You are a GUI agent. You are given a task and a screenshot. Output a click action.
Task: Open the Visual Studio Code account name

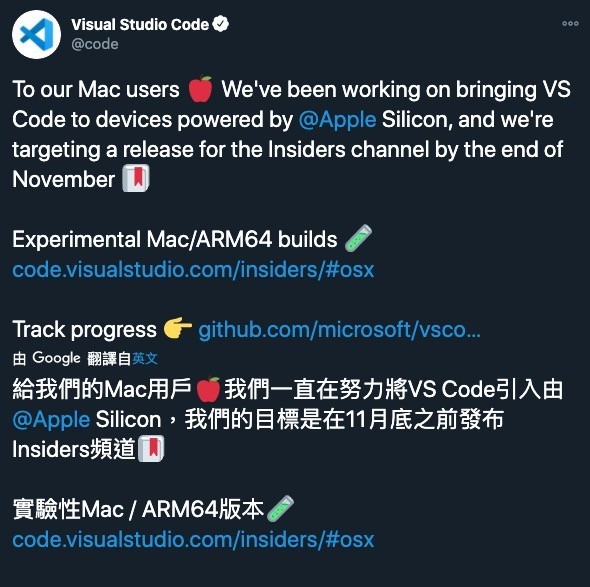(140, 24)
